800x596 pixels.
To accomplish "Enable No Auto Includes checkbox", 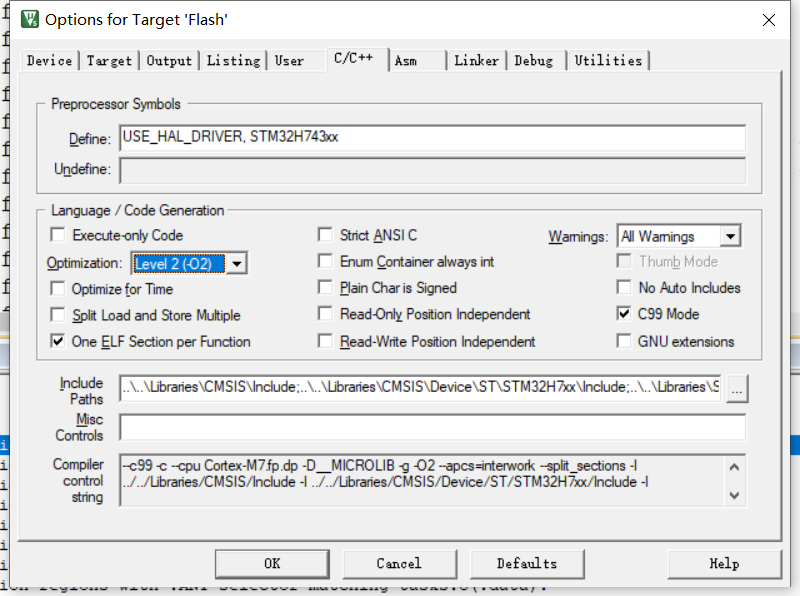I will pos(623,287).
